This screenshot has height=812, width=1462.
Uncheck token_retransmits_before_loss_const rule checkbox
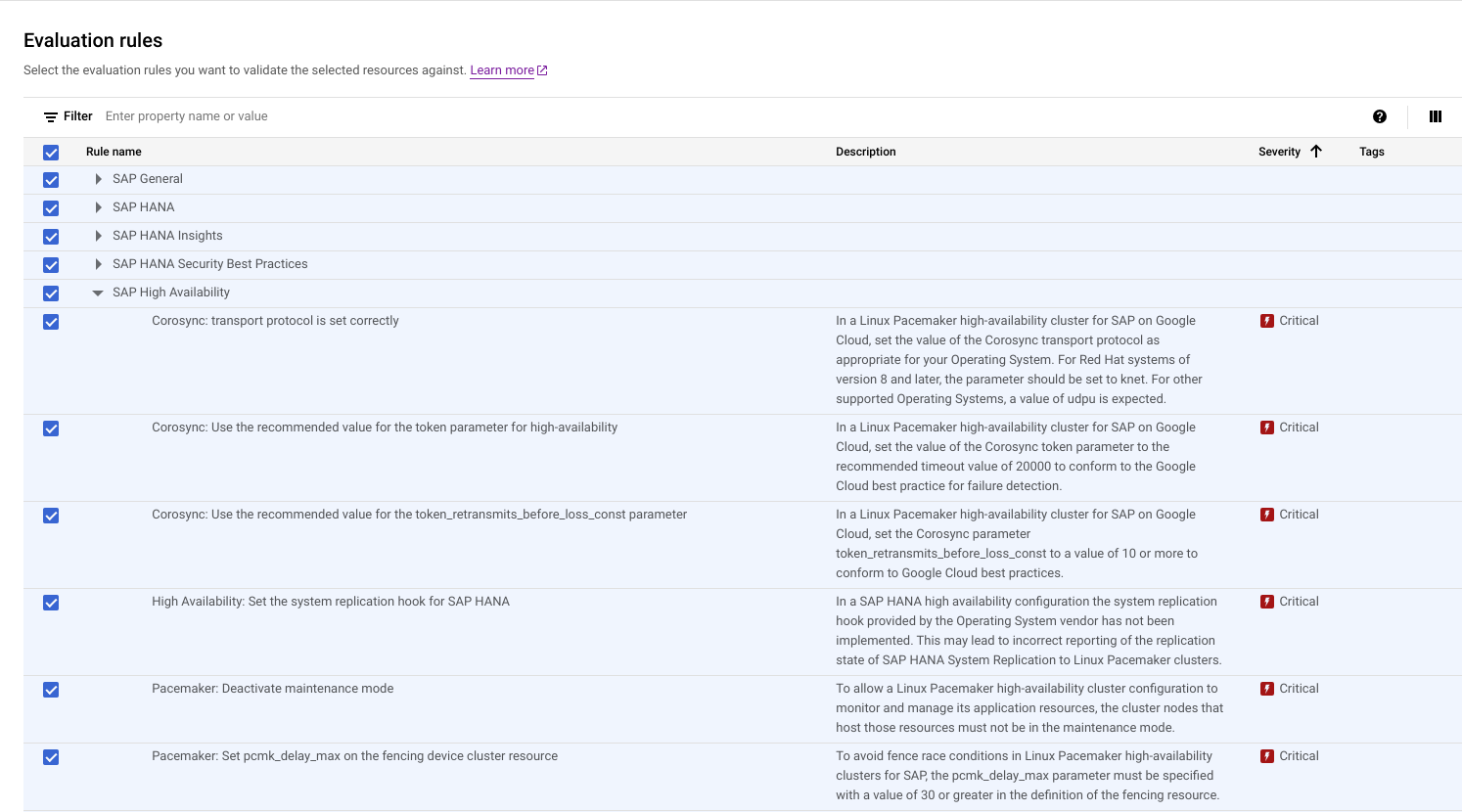[51, 516]
